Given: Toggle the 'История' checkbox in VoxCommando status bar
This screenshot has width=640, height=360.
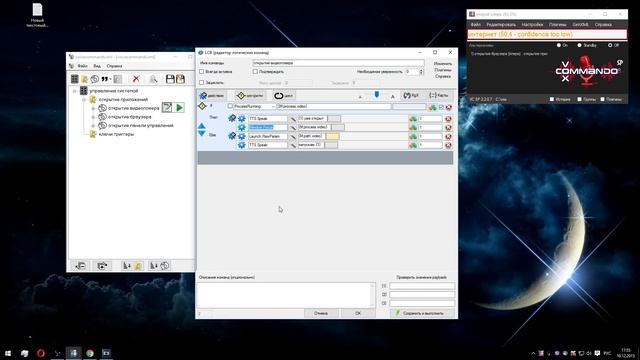Looking at the screenshot, I should (x=552, y=99).
